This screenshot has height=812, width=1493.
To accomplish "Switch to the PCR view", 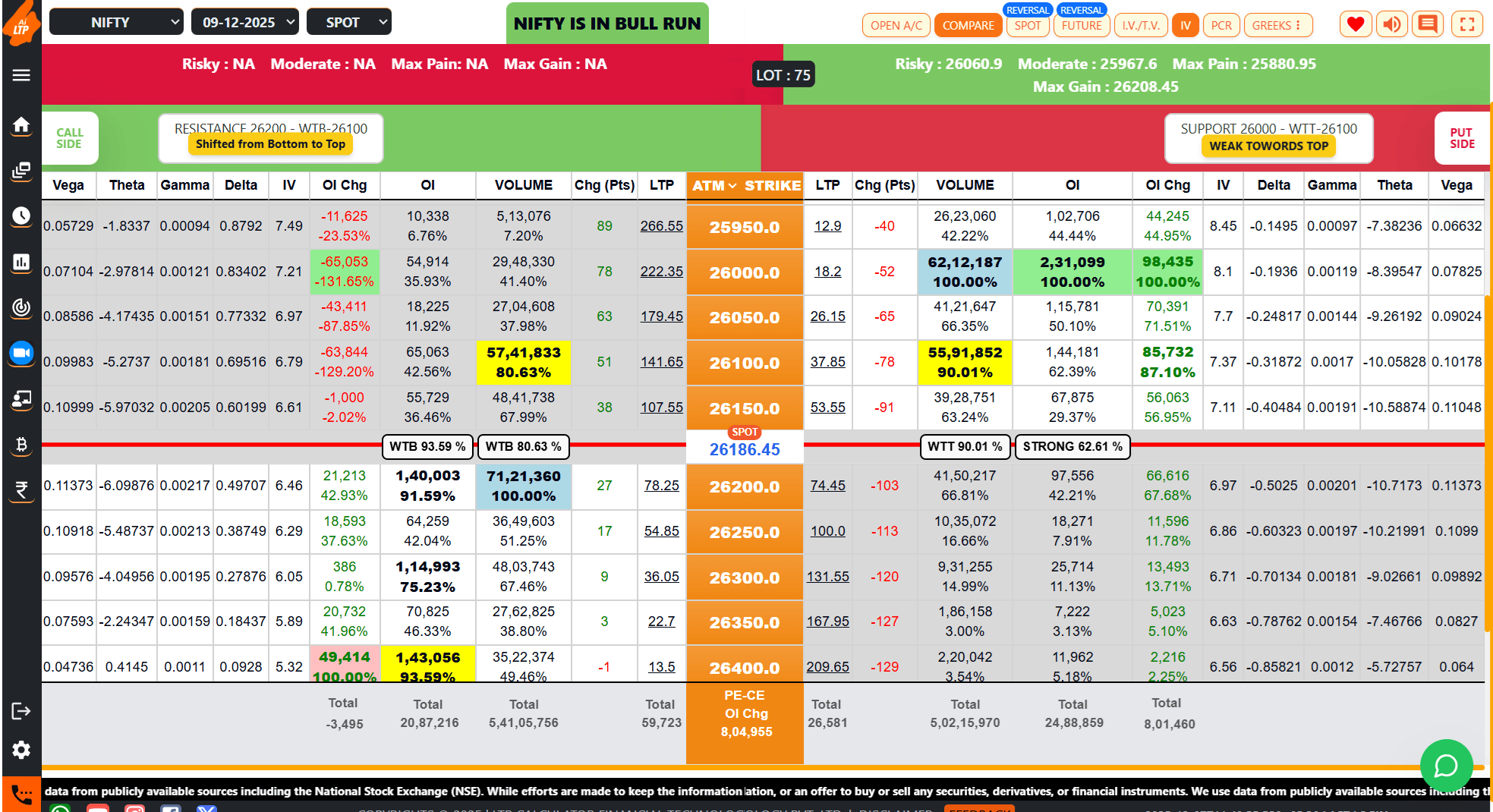I will pyautogui.click(x=1221, y=25).
